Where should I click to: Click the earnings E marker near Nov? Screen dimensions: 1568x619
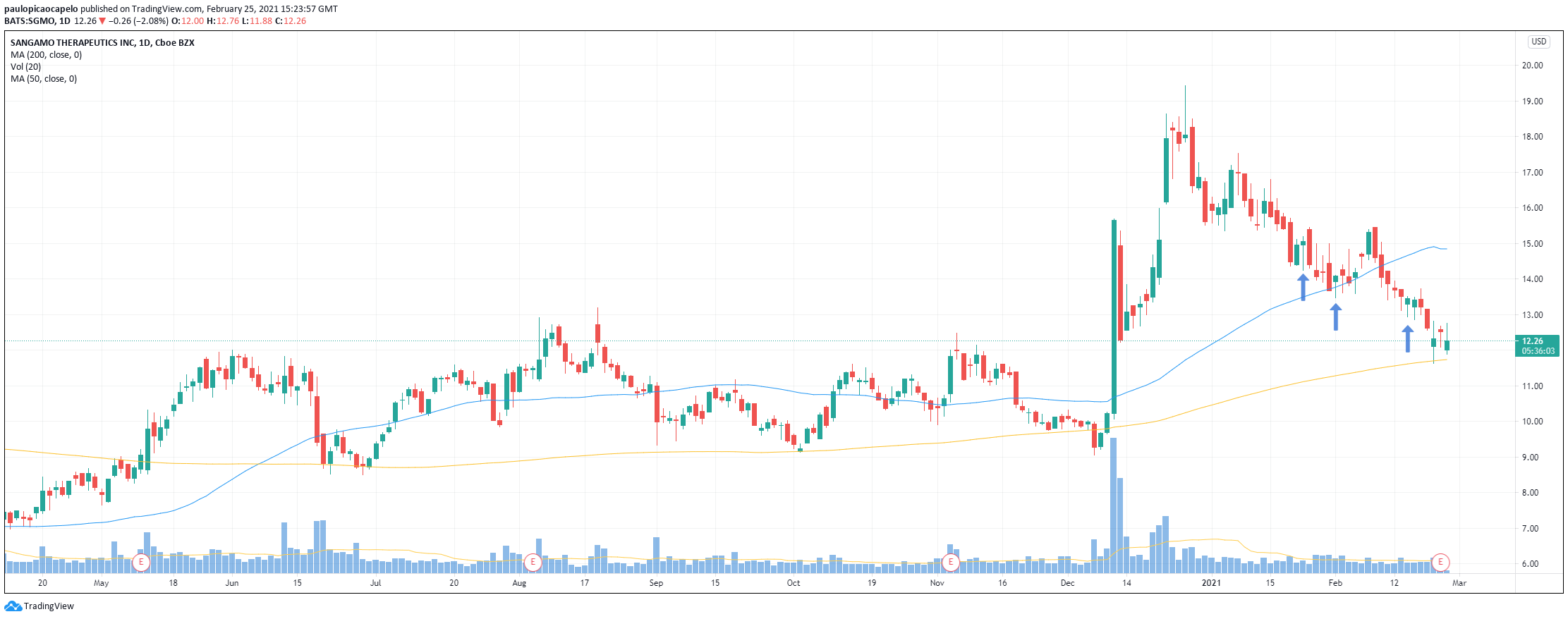(x=951, y=562)
